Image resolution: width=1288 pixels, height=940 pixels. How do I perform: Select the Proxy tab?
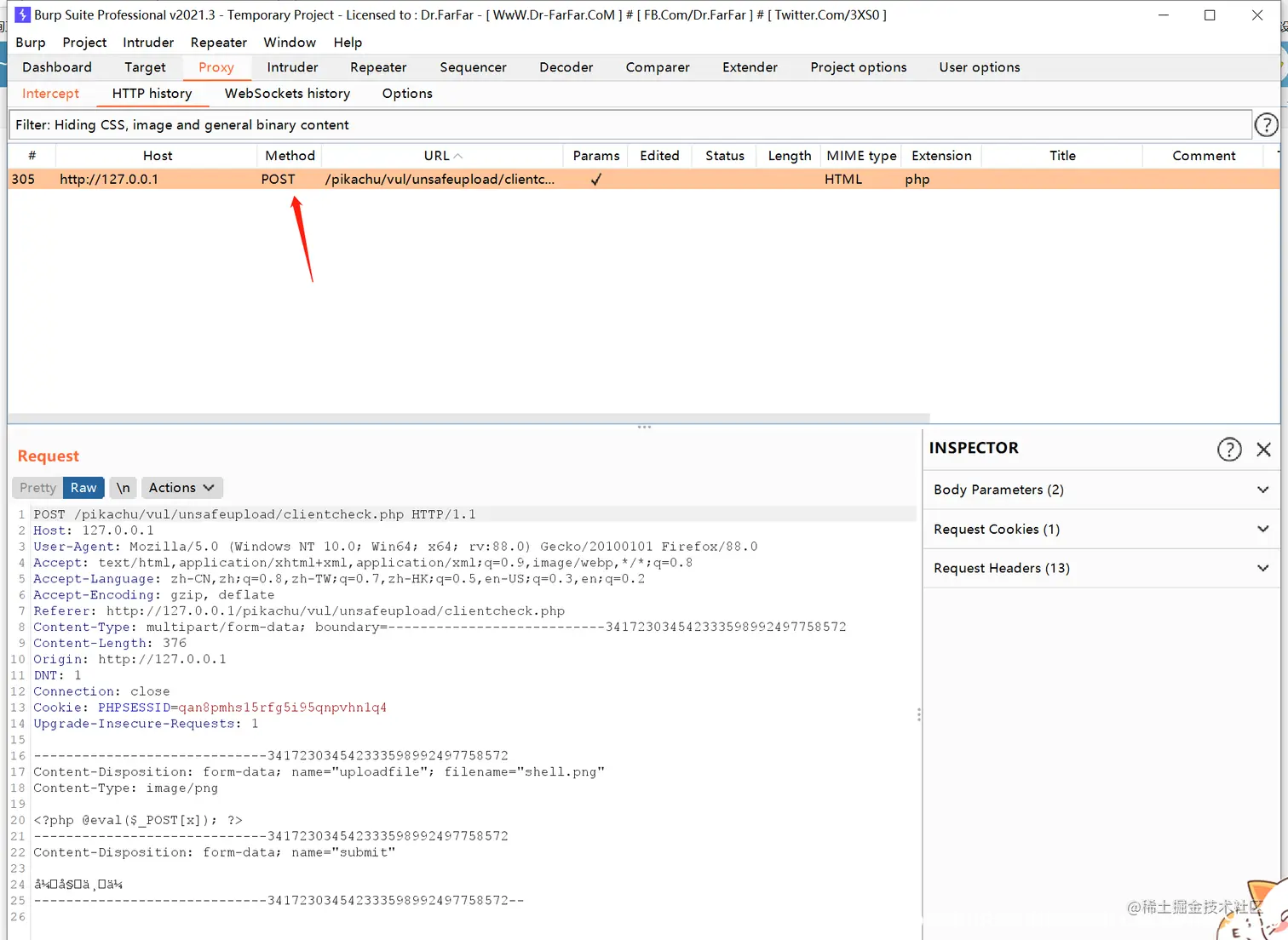point(216,67)
